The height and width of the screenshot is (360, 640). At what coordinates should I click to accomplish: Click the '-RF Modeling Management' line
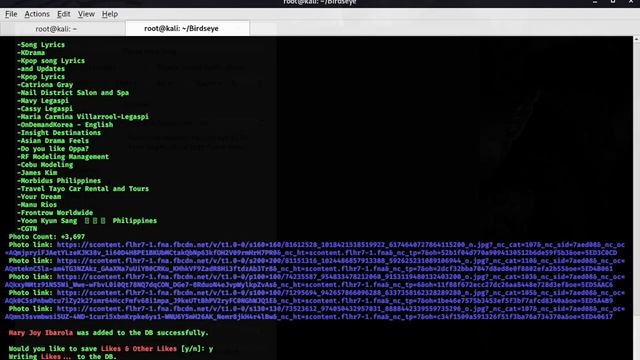point(63,157)
